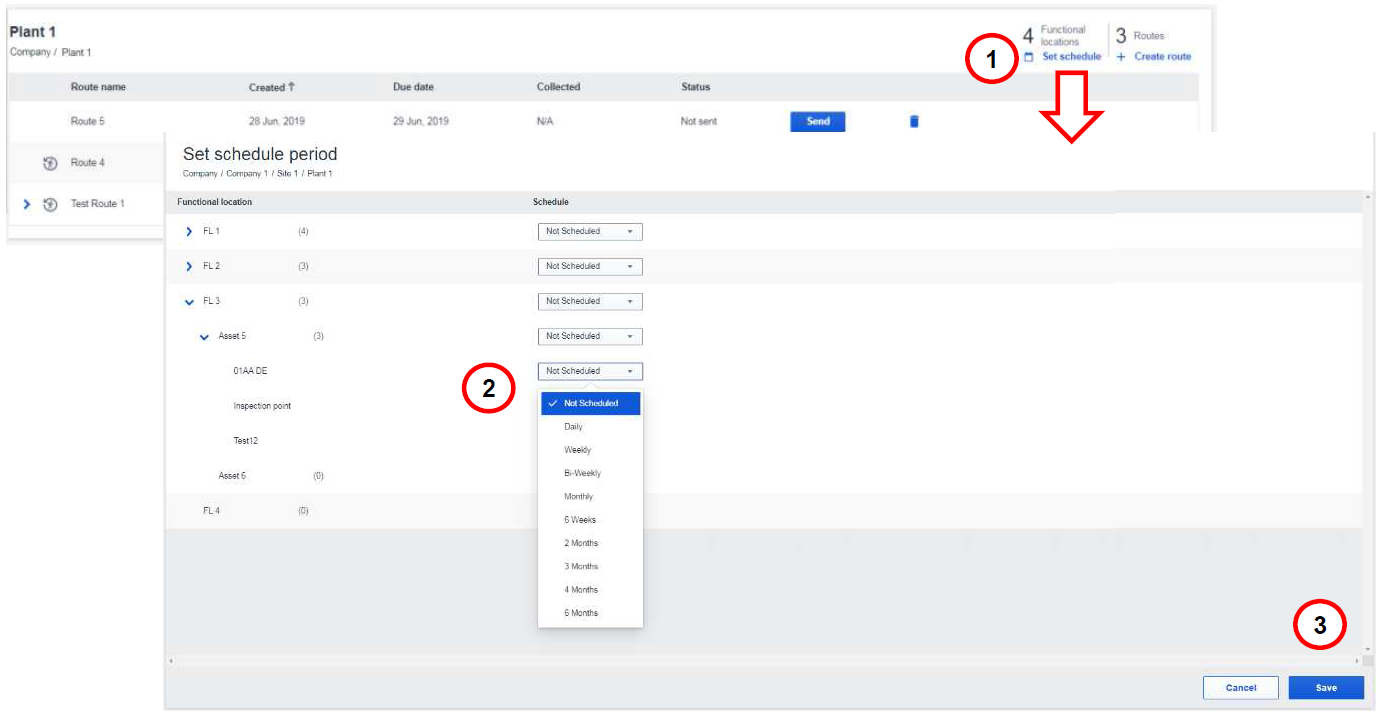The width and height of the screenshot is (1384, 718).
Task: Select the Test12 row
Action: coord(246,441)
